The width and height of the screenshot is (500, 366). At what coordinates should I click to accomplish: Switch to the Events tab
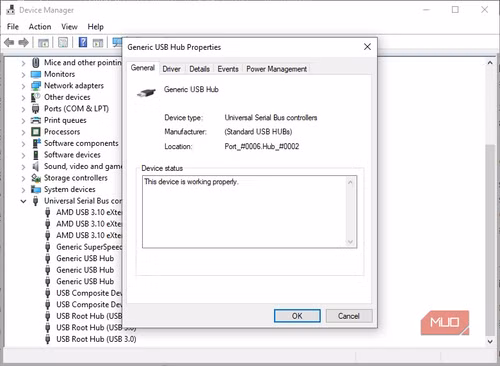[228, 69]
